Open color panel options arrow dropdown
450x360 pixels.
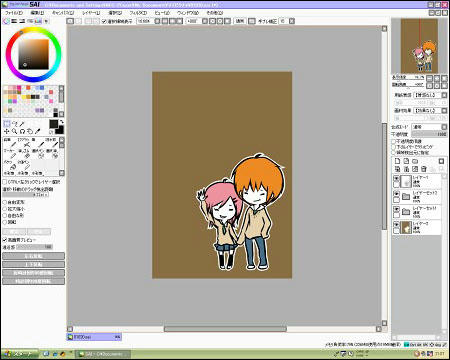click(46, 21)
